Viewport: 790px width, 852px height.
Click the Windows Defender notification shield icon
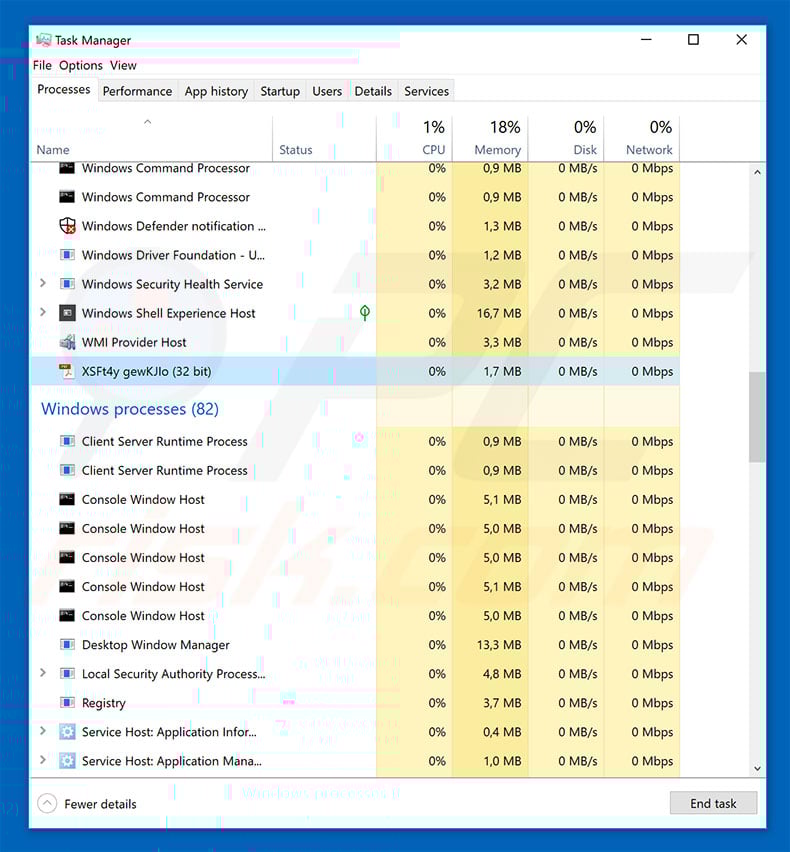67,225
